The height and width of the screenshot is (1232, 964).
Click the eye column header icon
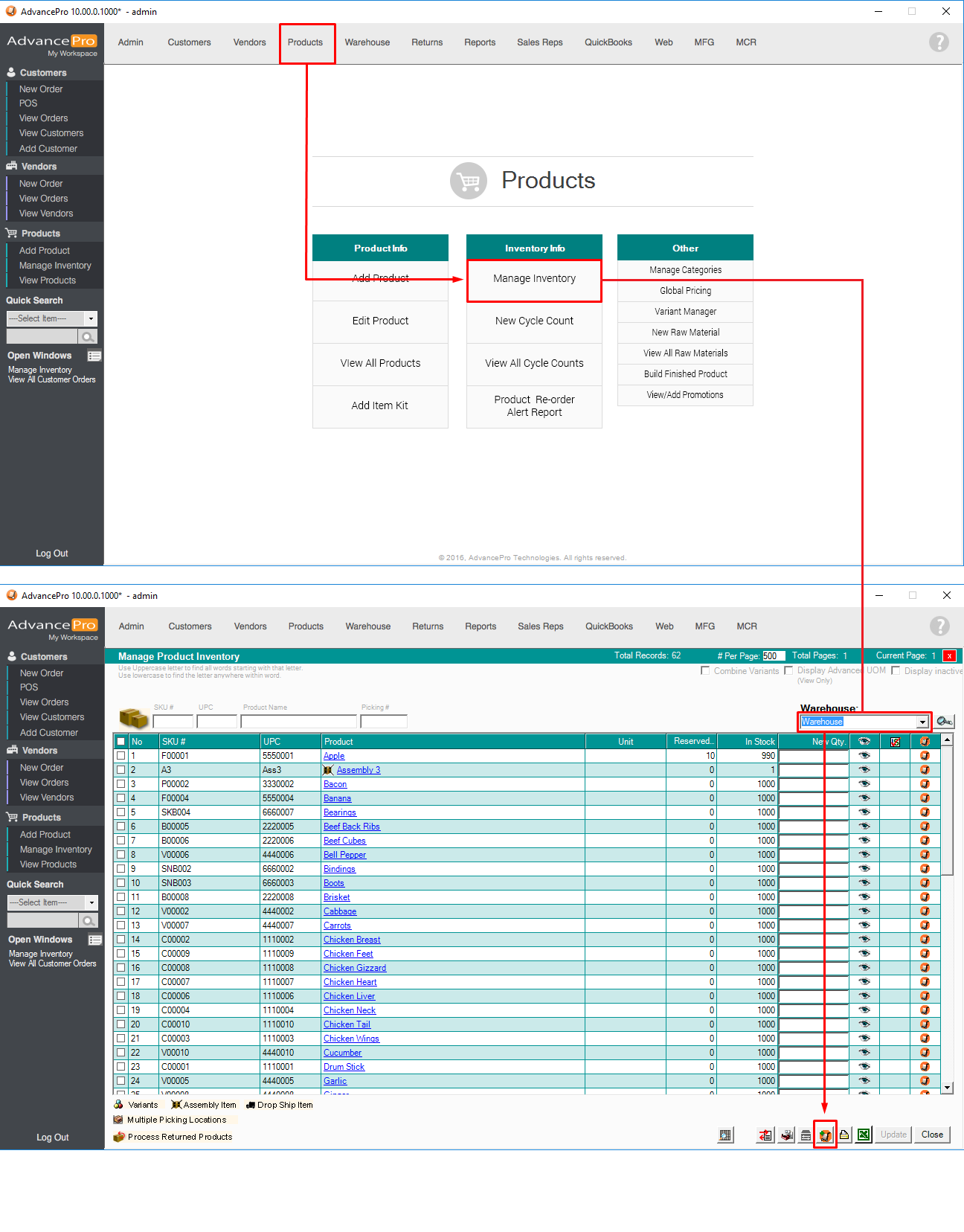(864, 742)
